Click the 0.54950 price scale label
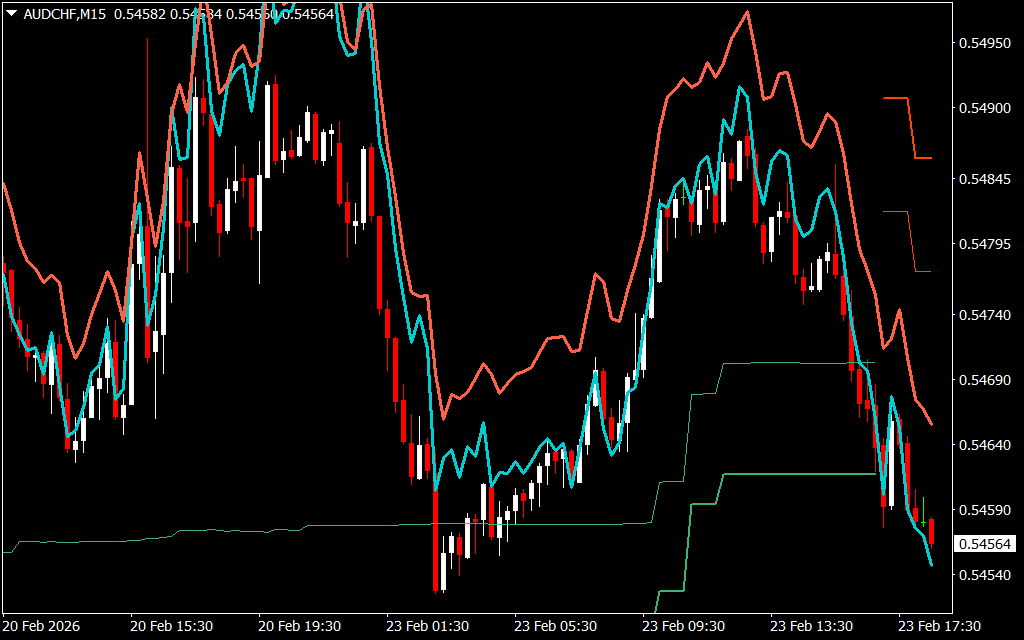Screen dimensions: 1024x640 [985, 44]
